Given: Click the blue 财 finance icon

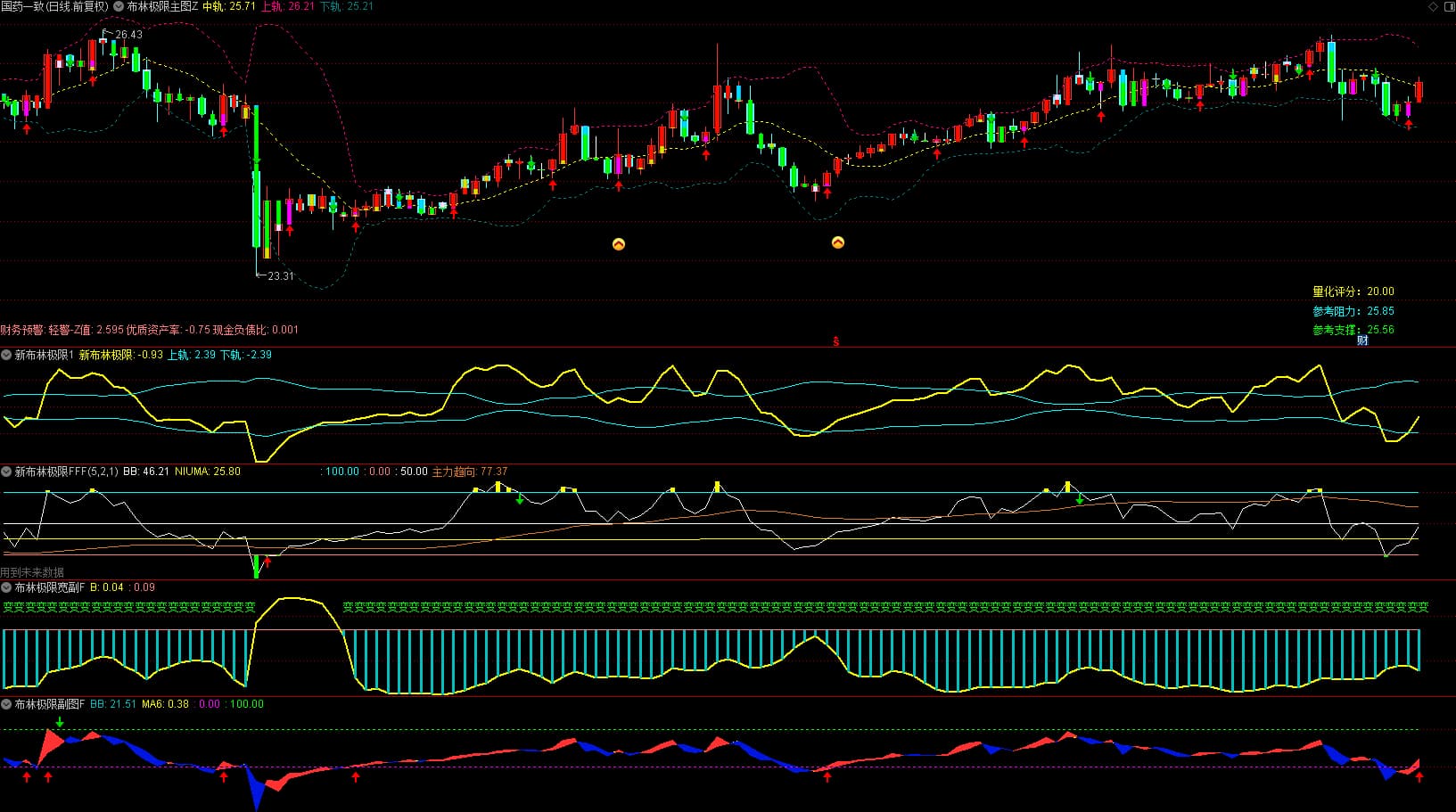Looking at the screenshot, I should pyautogui.click(x=1362, y=340).
